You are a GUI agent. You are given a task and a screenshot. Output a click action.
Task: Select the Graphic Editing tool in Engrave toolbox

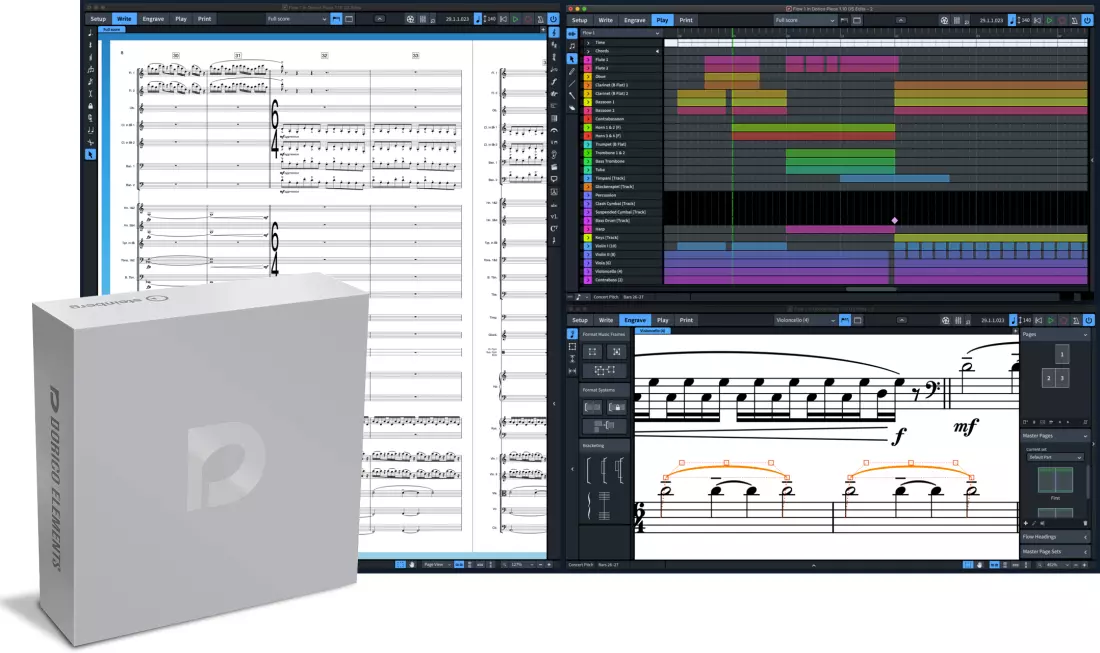[572, 333]
